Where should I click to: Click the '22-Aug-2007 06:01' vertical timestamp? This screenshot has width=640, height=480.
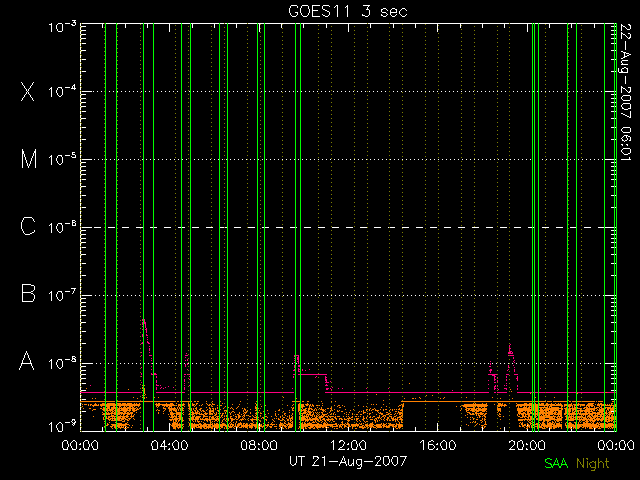[626, 92]
